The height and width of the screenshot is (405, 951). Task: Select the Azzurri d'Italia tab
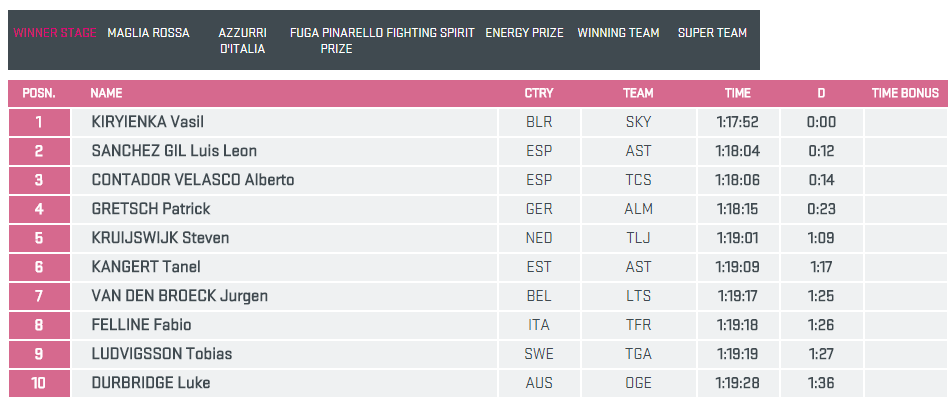pyautogui.click(x=242, y=41)
